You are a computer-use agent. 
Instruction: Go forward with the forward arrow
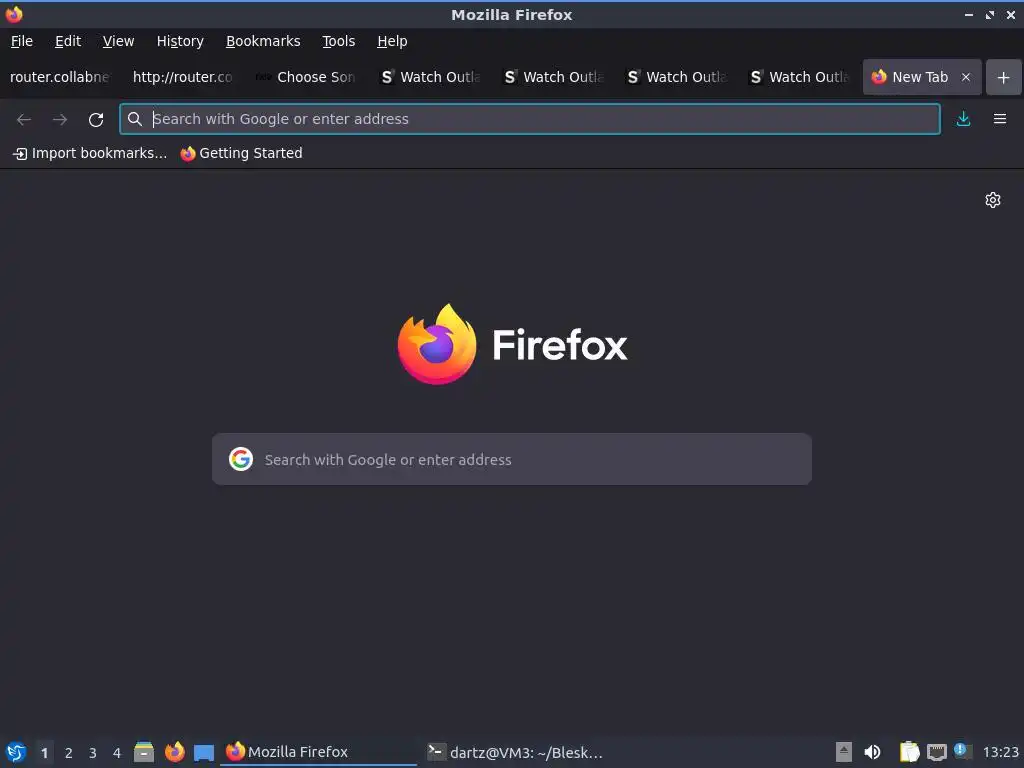[x=59, y=119]
